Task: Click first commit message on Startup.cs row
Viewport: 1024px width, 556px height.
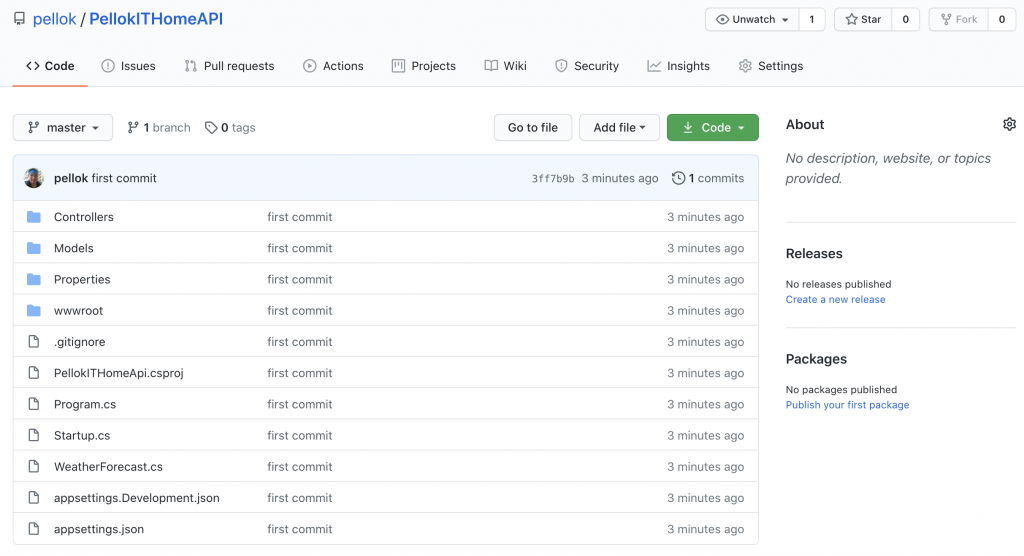Action: tap(300, 435)
